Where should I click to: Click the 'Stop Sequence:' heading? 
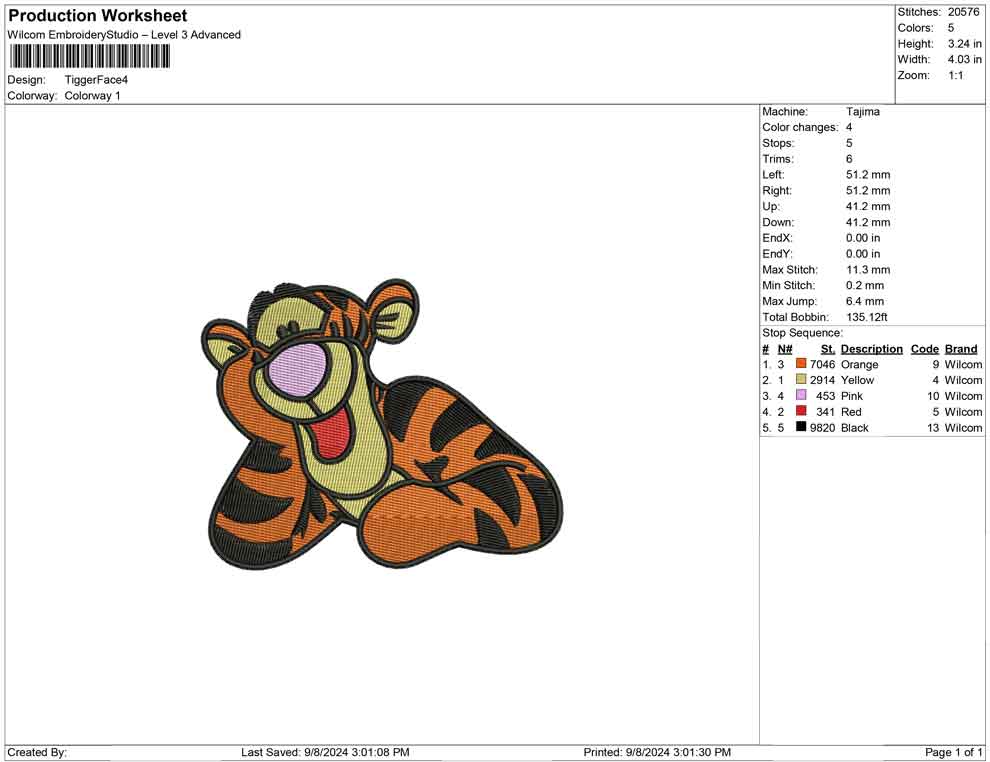[x=802, y=333]
